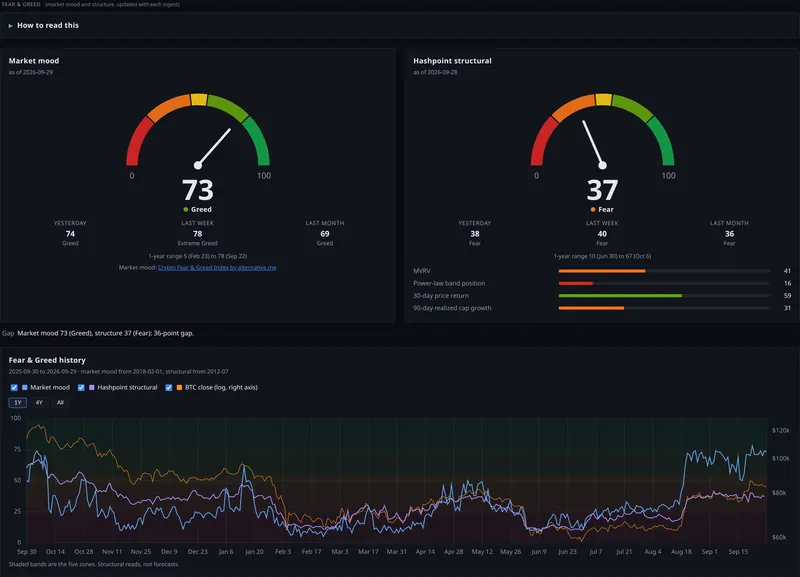
Task: Click the Market mood gauge needle pivot
Action: tap(198, 165)
